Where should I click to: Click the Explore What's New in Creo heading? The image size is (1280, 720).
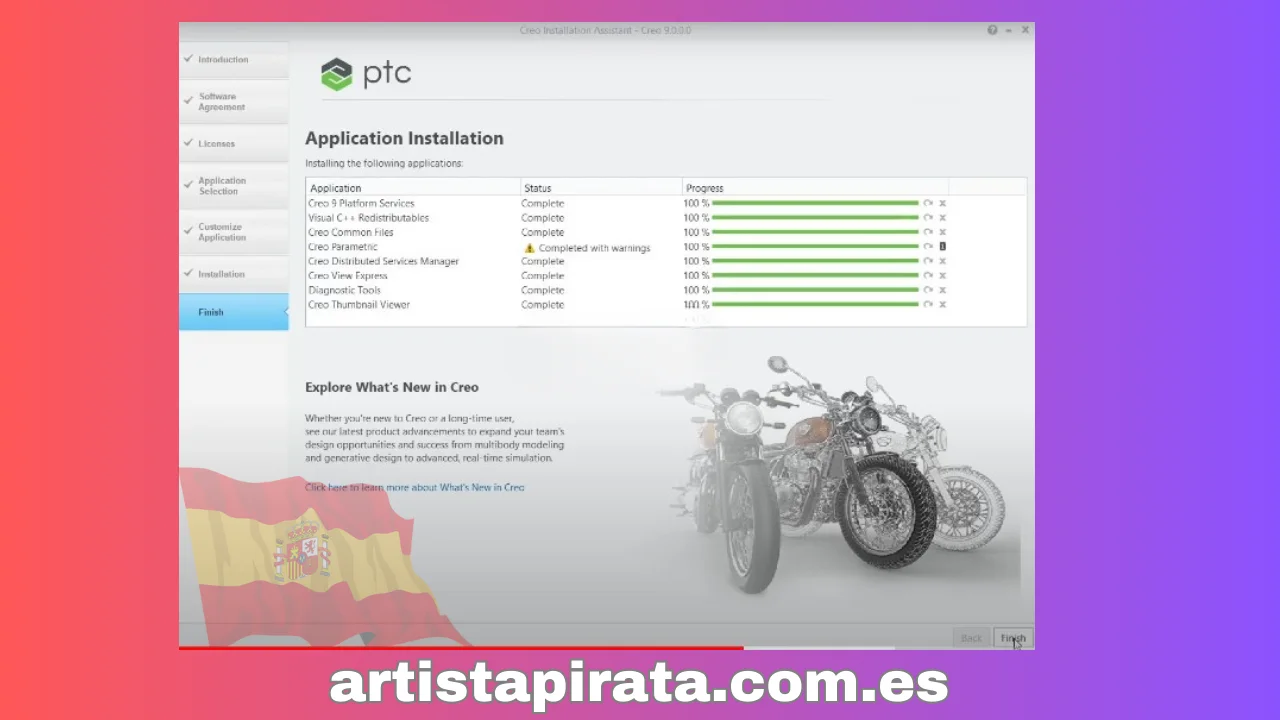click(x=392, y=387)
